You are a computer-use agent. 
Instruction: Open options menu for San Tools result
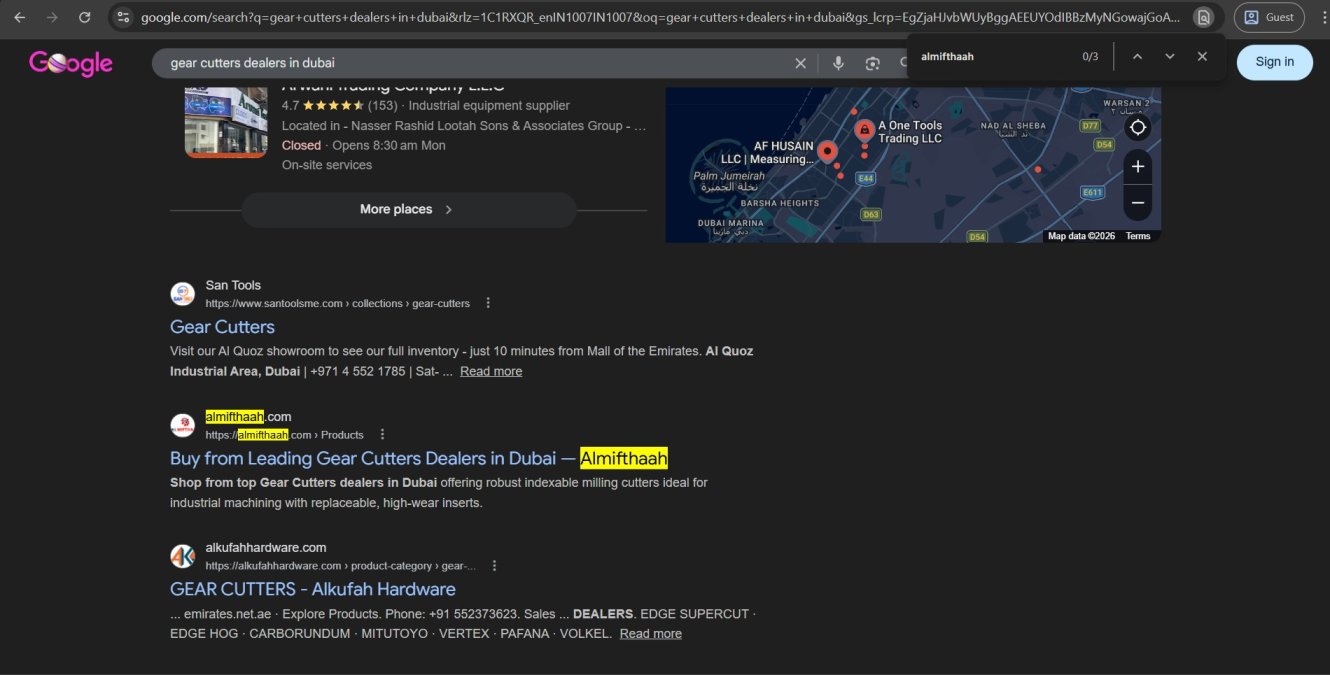tap(488, 303)
